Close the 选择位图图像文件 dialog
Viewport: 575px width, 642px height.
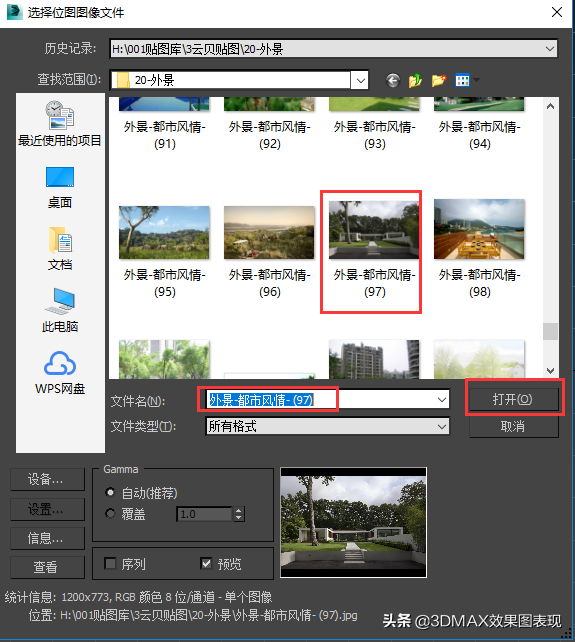pos(557,12)
